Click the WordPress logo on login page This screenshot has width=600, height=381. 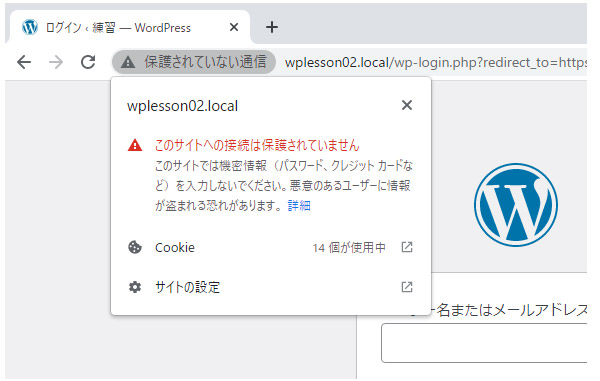pos(515,205)
